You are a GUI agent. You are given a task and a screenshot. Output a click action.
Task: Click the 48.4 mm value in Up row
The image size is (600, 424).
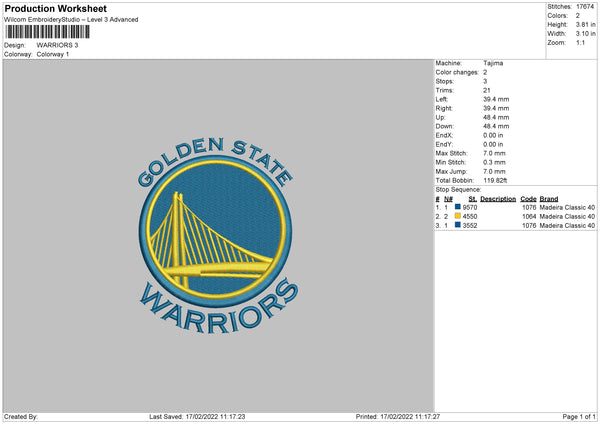pos(496,117)
